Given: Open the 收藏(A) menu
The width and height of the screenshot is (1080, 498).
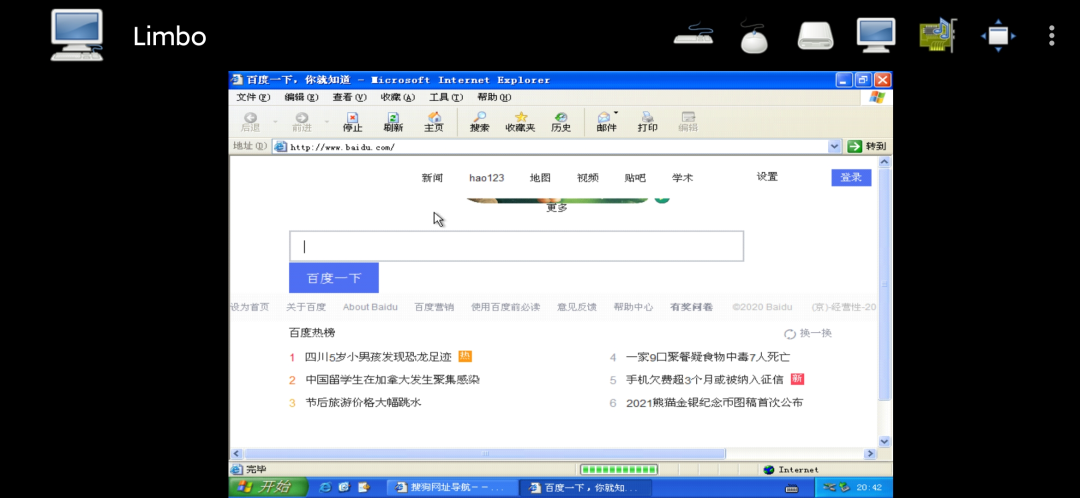Looking at the screenshot, I should click(397, 97).
